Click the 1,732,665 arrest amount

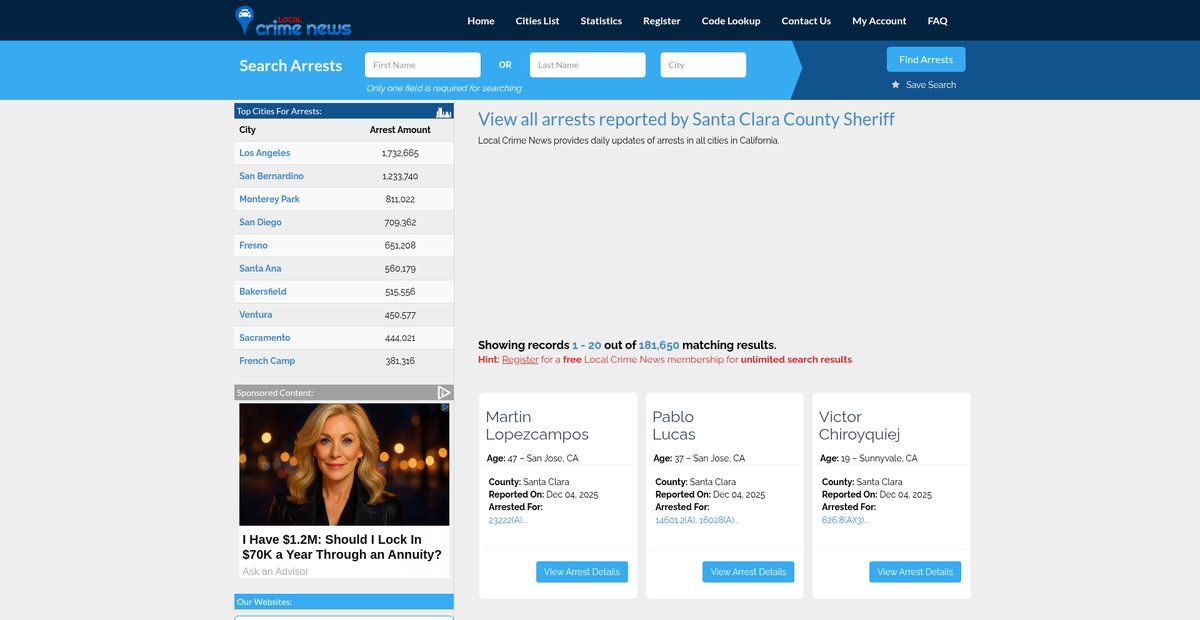pyautogui.click(x=400, y=153)
